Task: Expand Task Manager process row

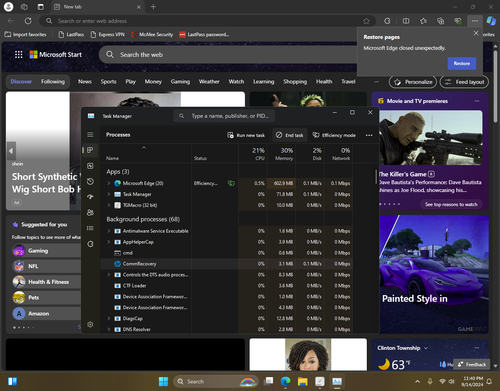Action: click(109, 194)
